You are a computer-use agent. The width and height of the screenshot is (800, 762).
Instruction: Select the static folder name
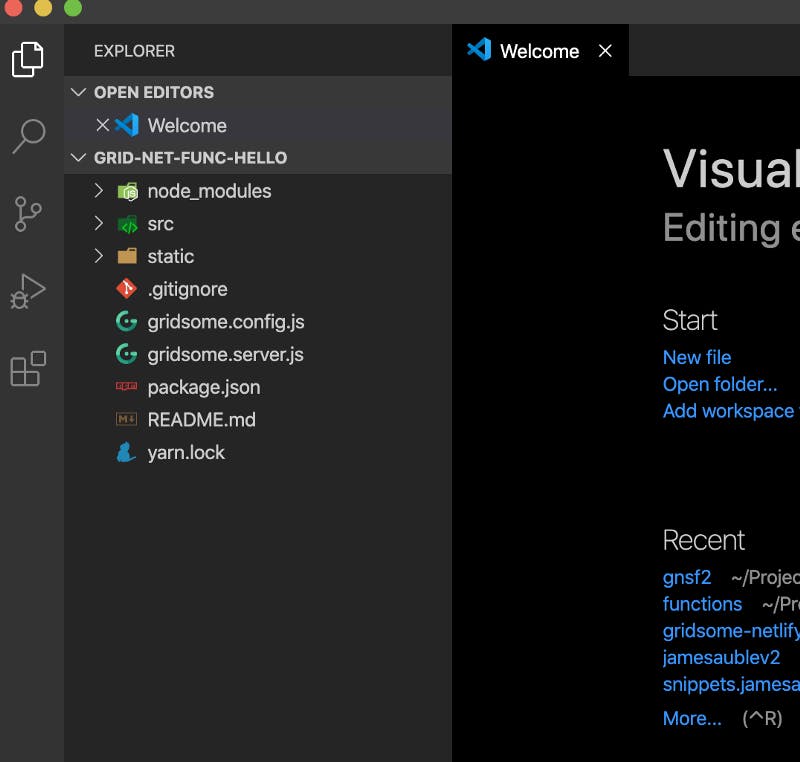tap(170, 256)
